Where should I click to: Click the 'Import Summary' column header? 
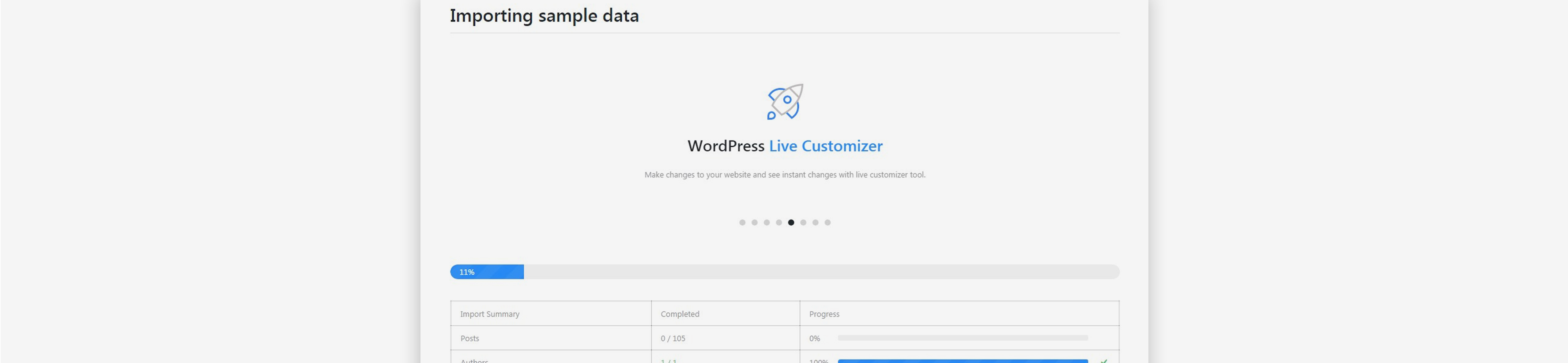coord(489,314)
